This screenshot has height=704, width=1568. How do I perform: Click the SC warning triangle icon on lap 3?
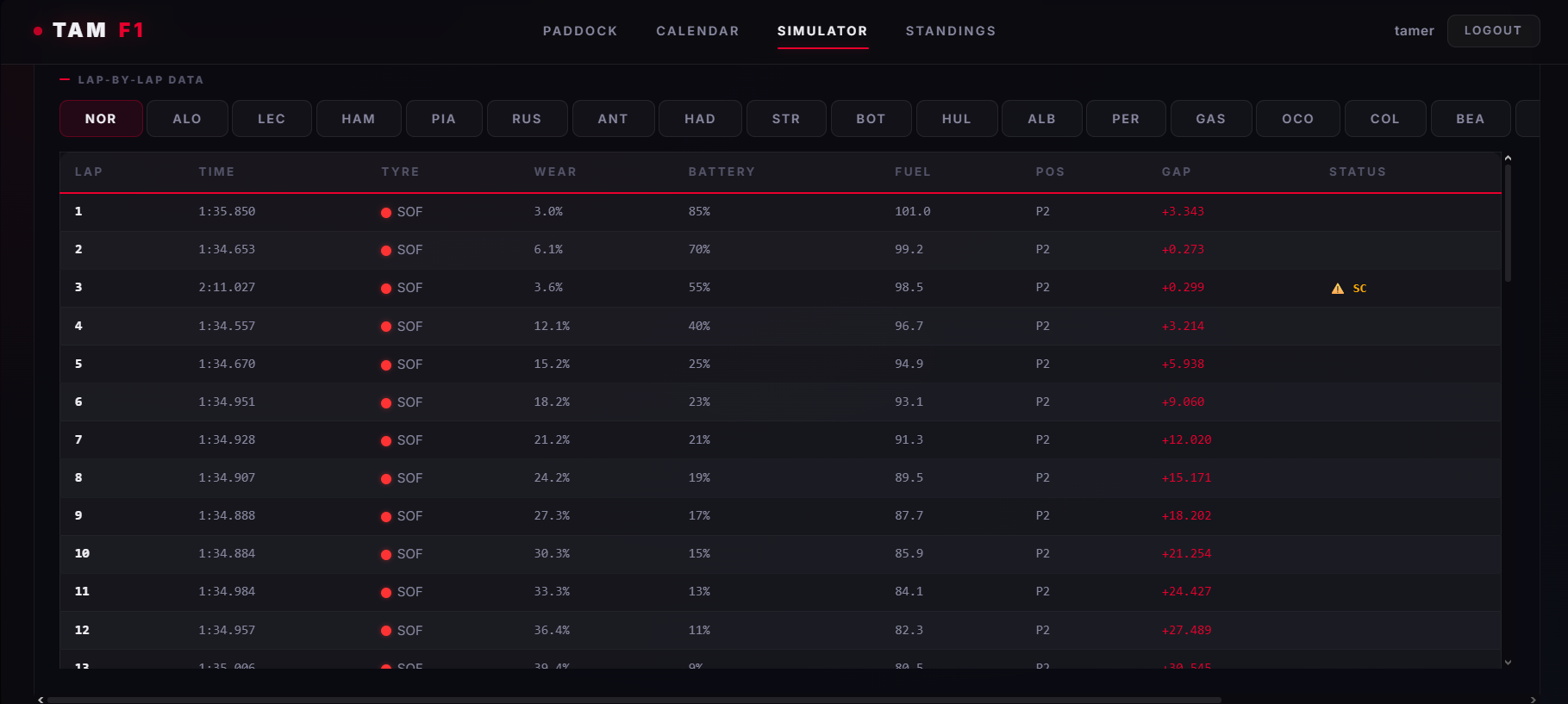pos(1337,289)
